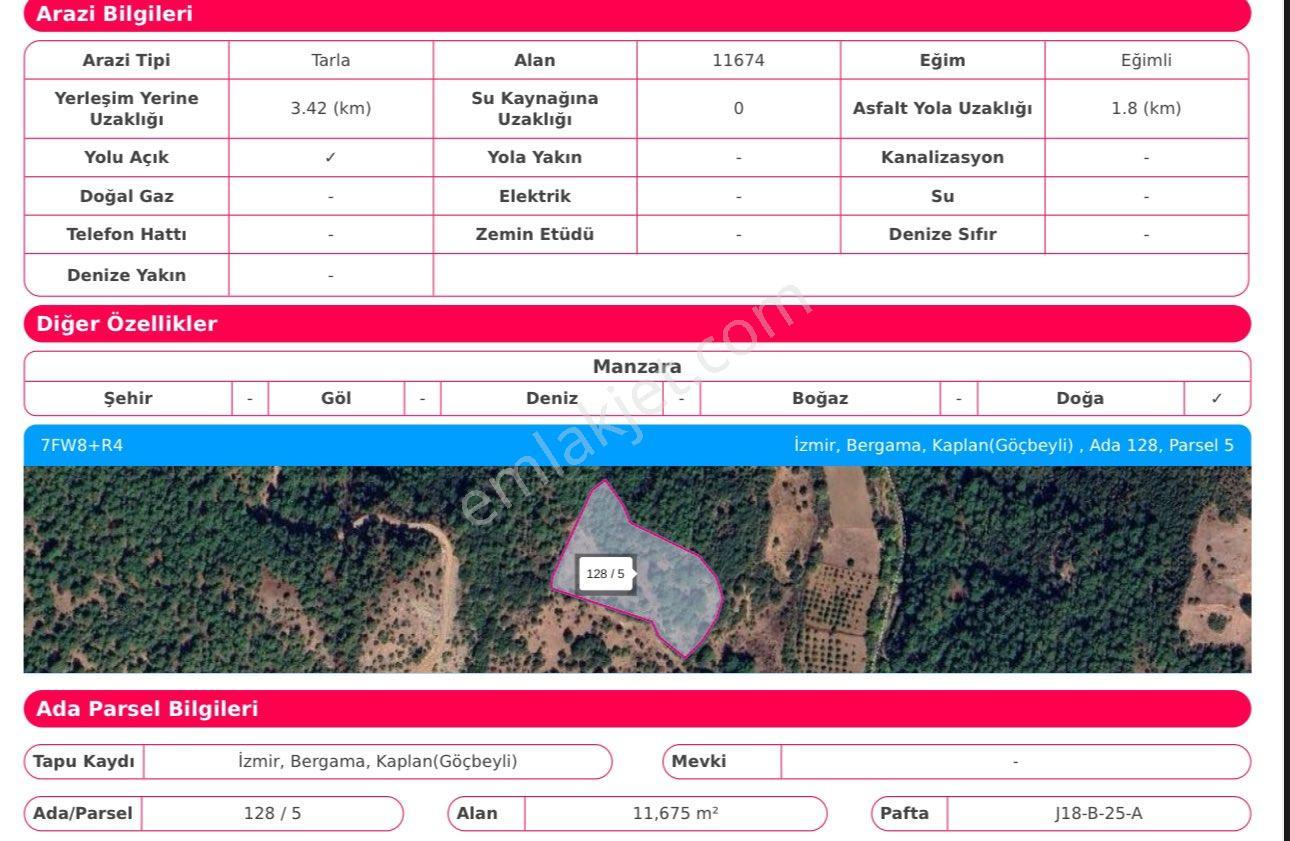Click the Denize Yakın label
Image resolution: width=1290 pixels, height=841 pixels.
pos(127,275)
